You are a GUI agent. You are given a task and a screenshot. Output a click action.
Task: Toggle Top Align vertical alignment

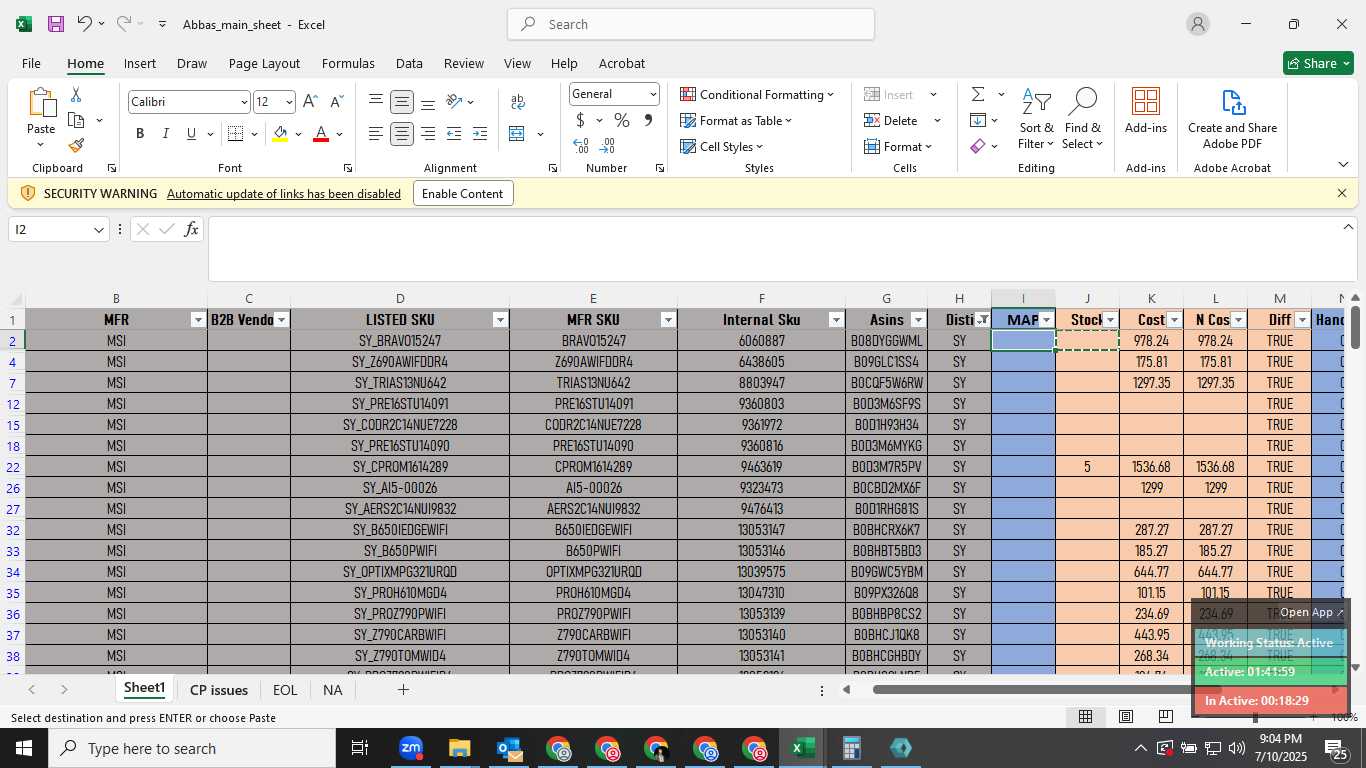click(376, 102)
